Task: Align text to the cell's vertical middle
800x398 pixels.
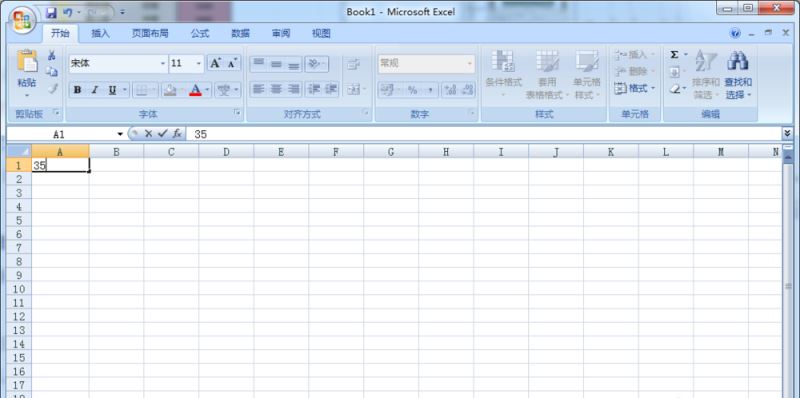Action: click(276, 64)
